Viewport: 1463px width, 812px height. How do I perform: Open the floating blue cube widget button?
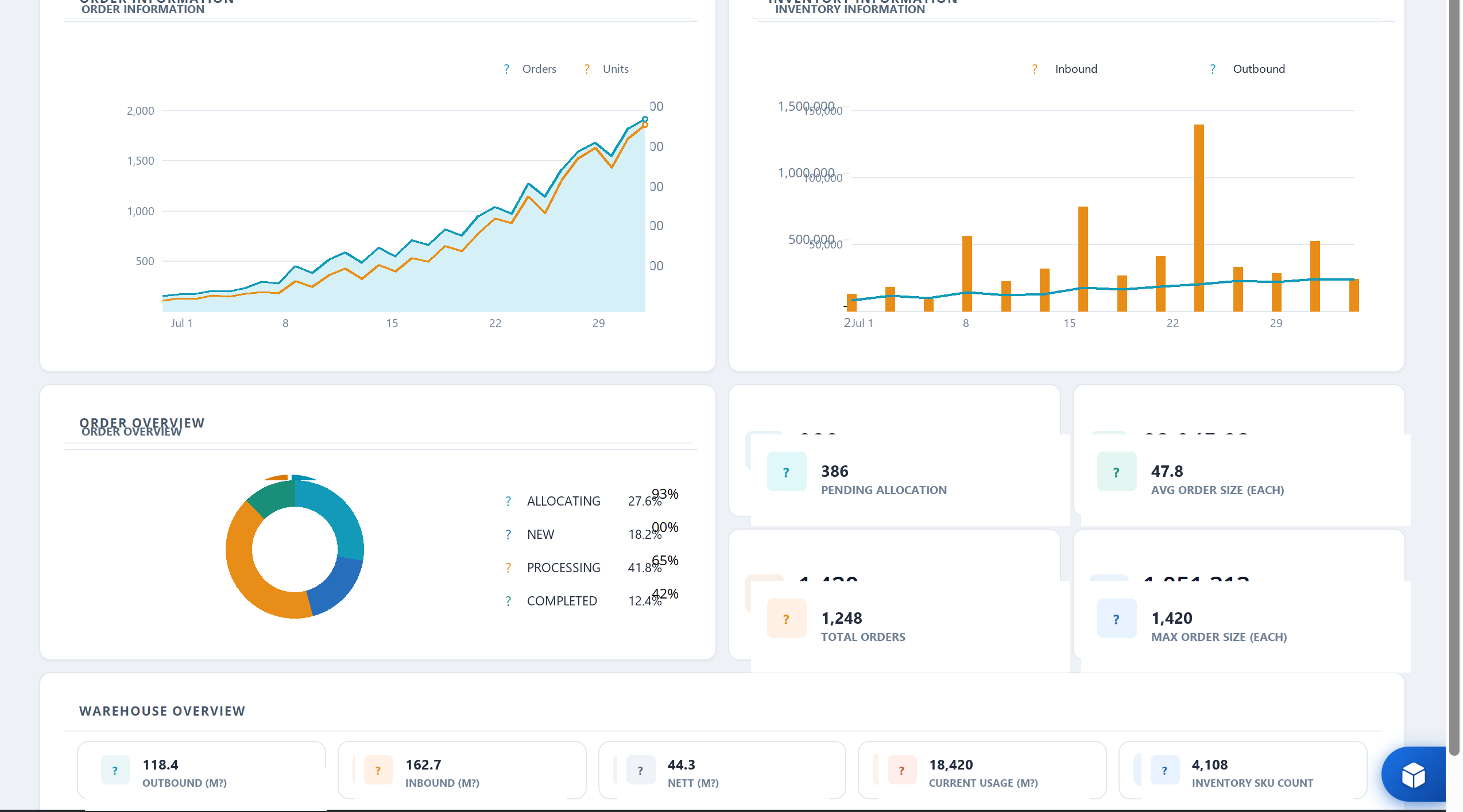pos(1413,774)
